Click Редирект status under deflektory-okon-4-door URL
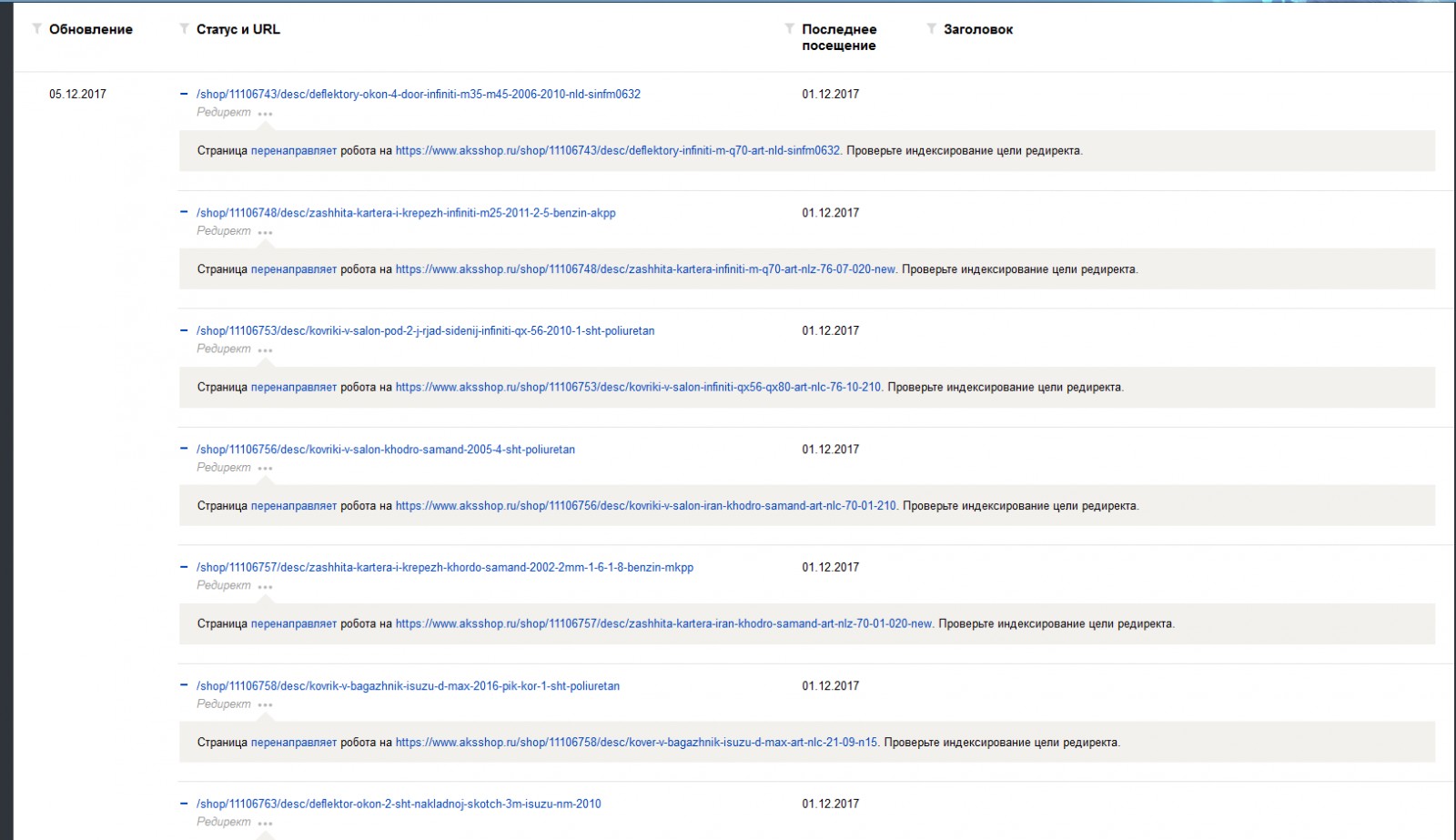 pos(224,112)
